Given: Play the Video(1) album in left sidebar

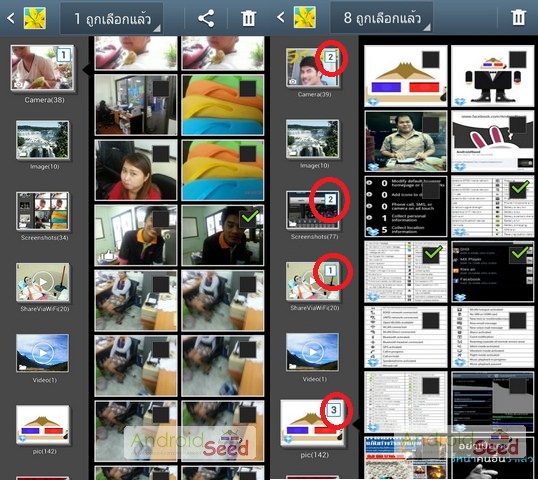Looking at the screenshot, I should tap(43, 353).
